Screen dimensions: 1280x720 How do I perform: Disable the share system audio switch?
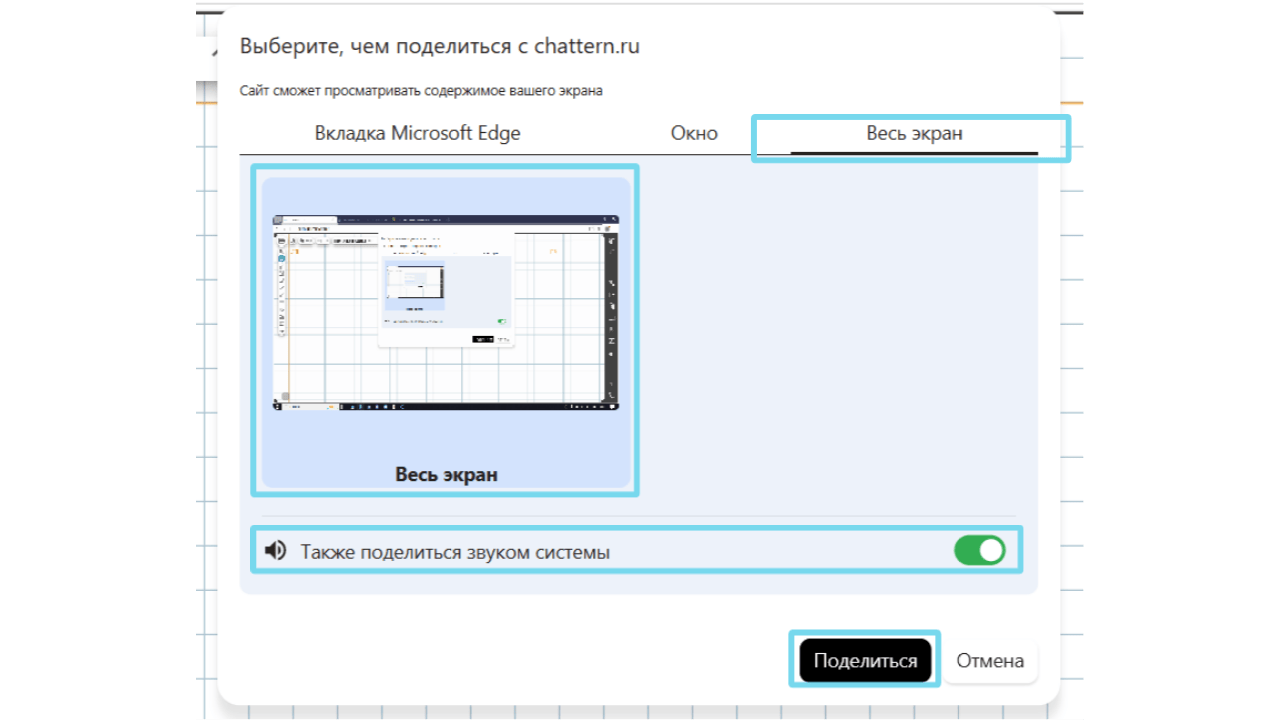tap(980, 551)
